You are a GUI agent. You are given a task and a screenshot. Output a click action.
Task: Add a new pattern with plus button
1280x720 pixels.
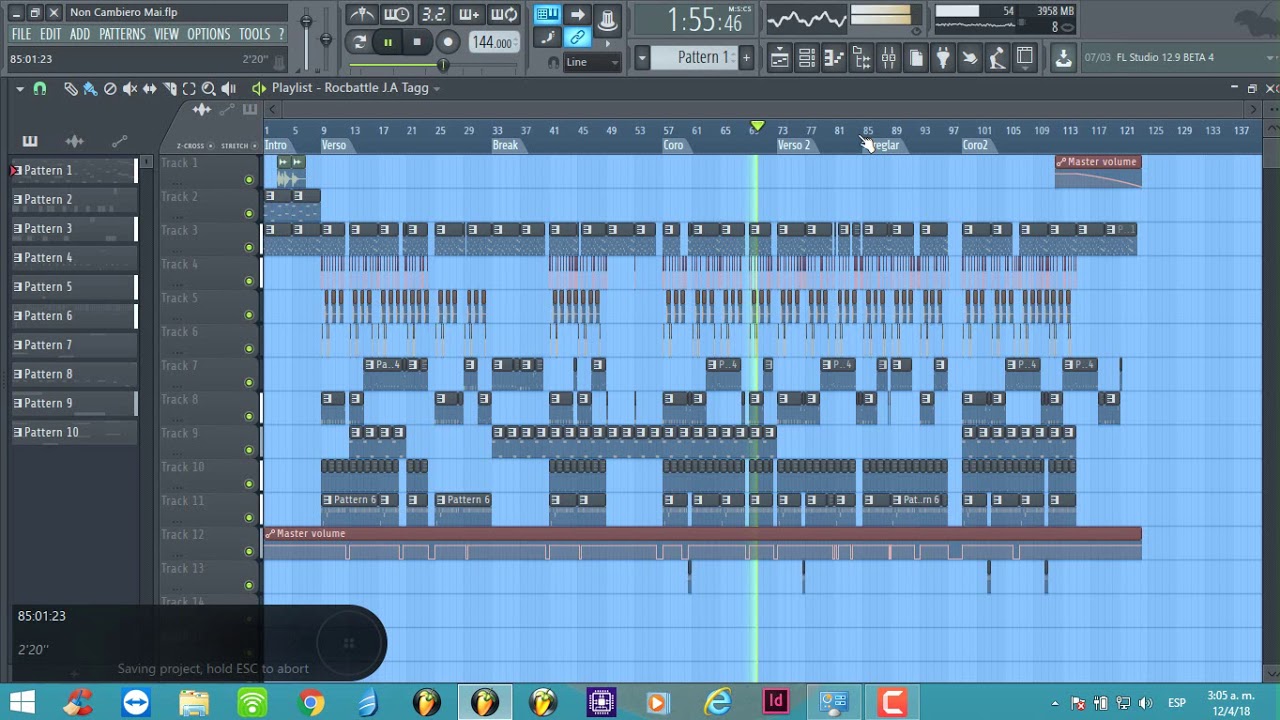click(746, 57)
